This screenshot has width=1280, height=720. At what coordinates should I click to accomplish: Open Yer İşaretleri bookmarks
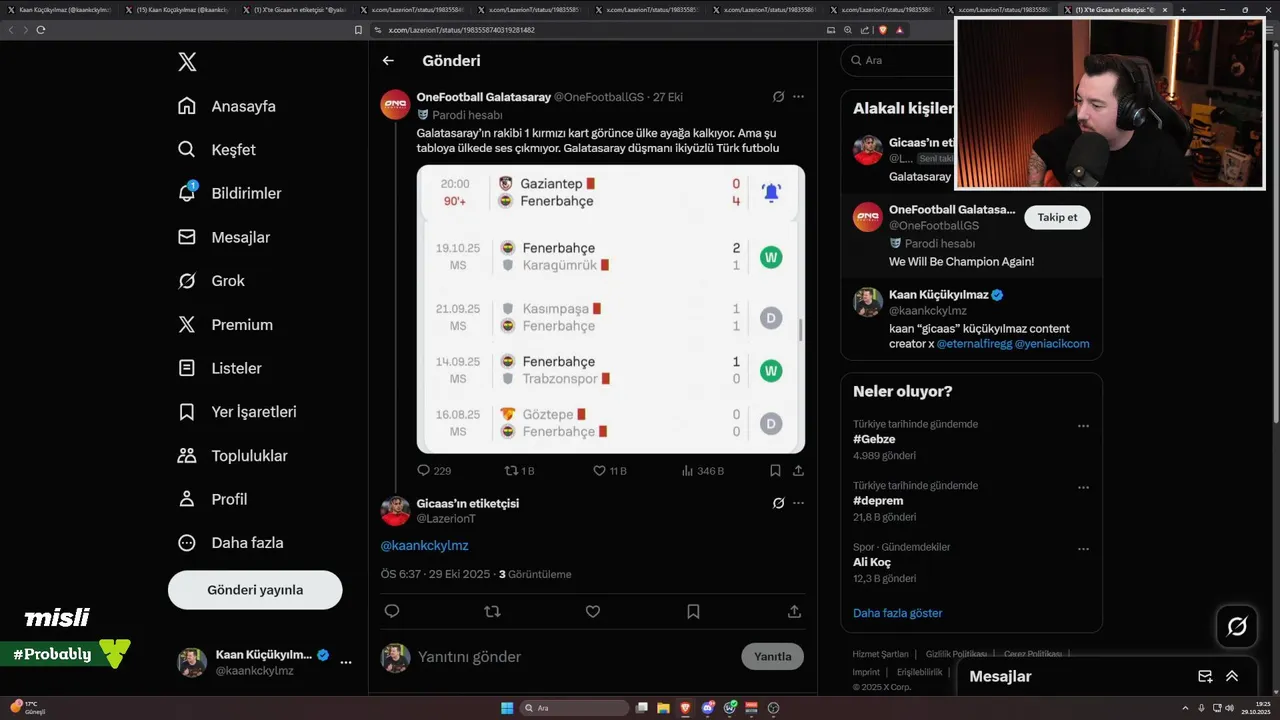pyautogui.click(x=237, y=412)
